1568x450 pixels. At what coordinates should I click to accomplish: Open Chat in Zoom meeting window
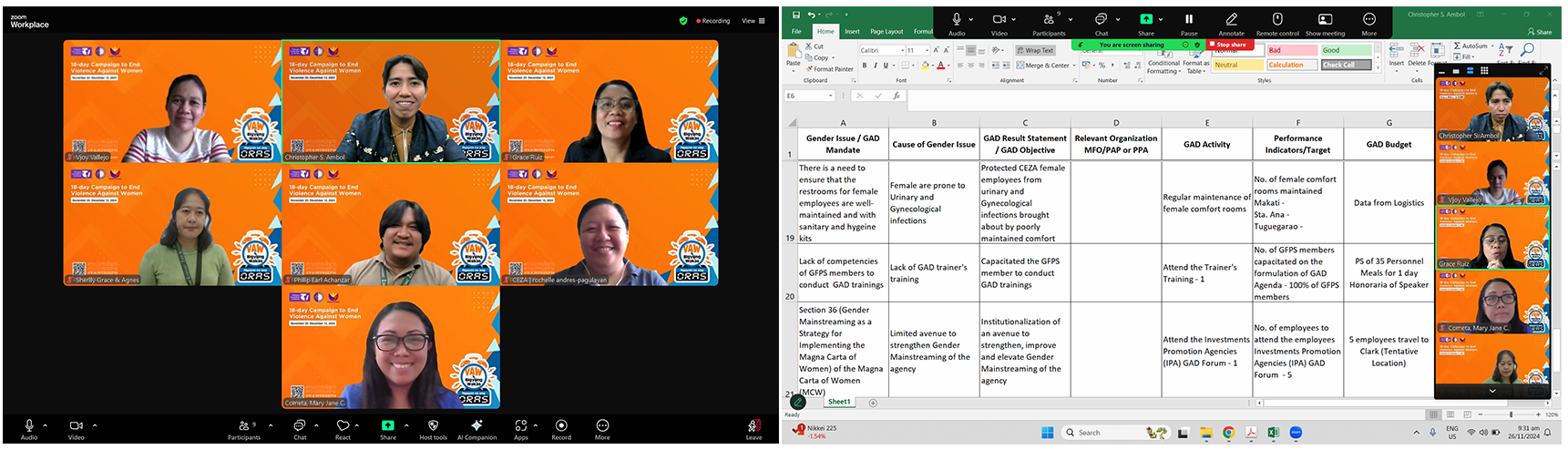(300, 428)
